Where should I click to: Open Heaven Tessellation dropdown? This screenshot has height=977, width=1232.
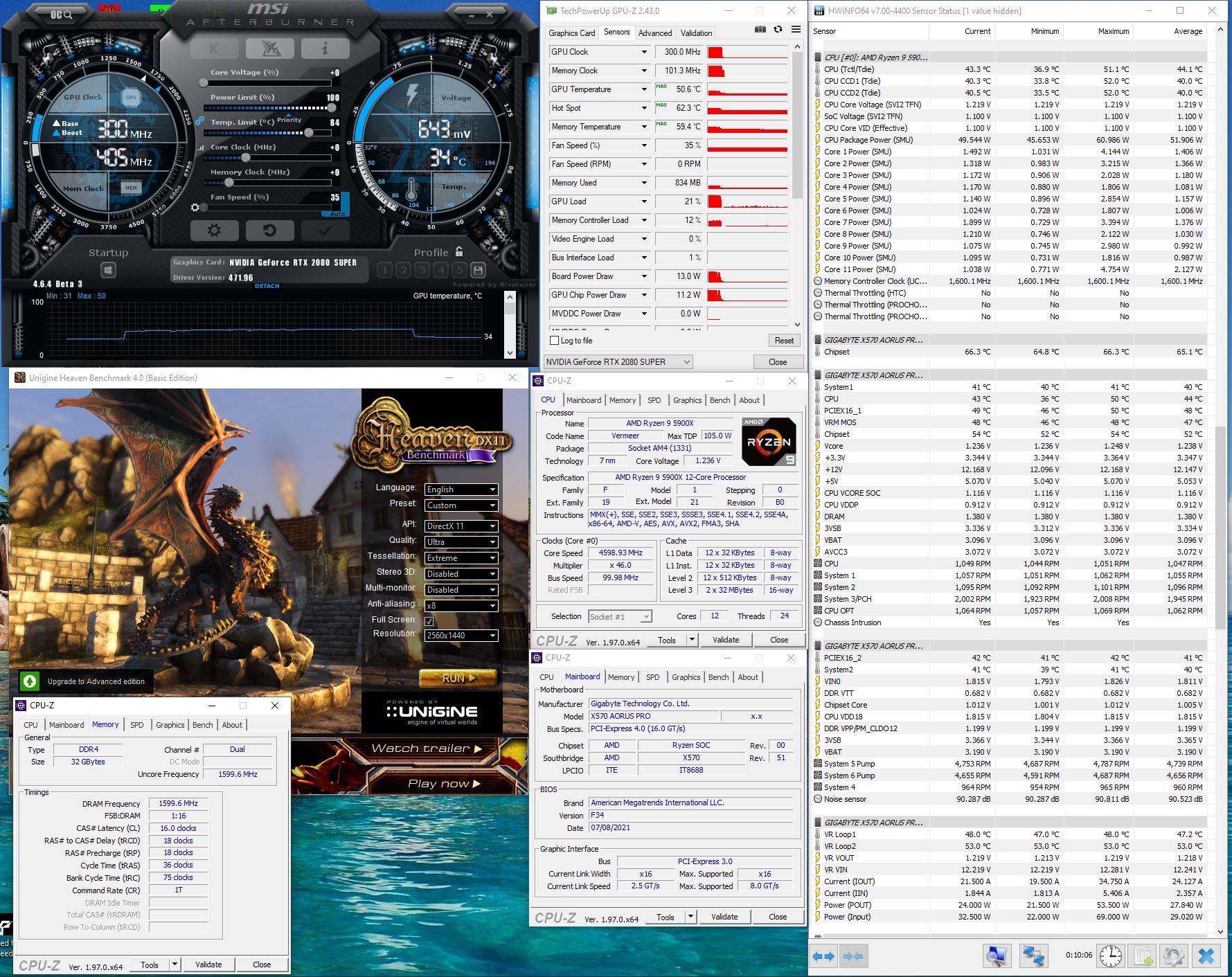coord(461,557)
